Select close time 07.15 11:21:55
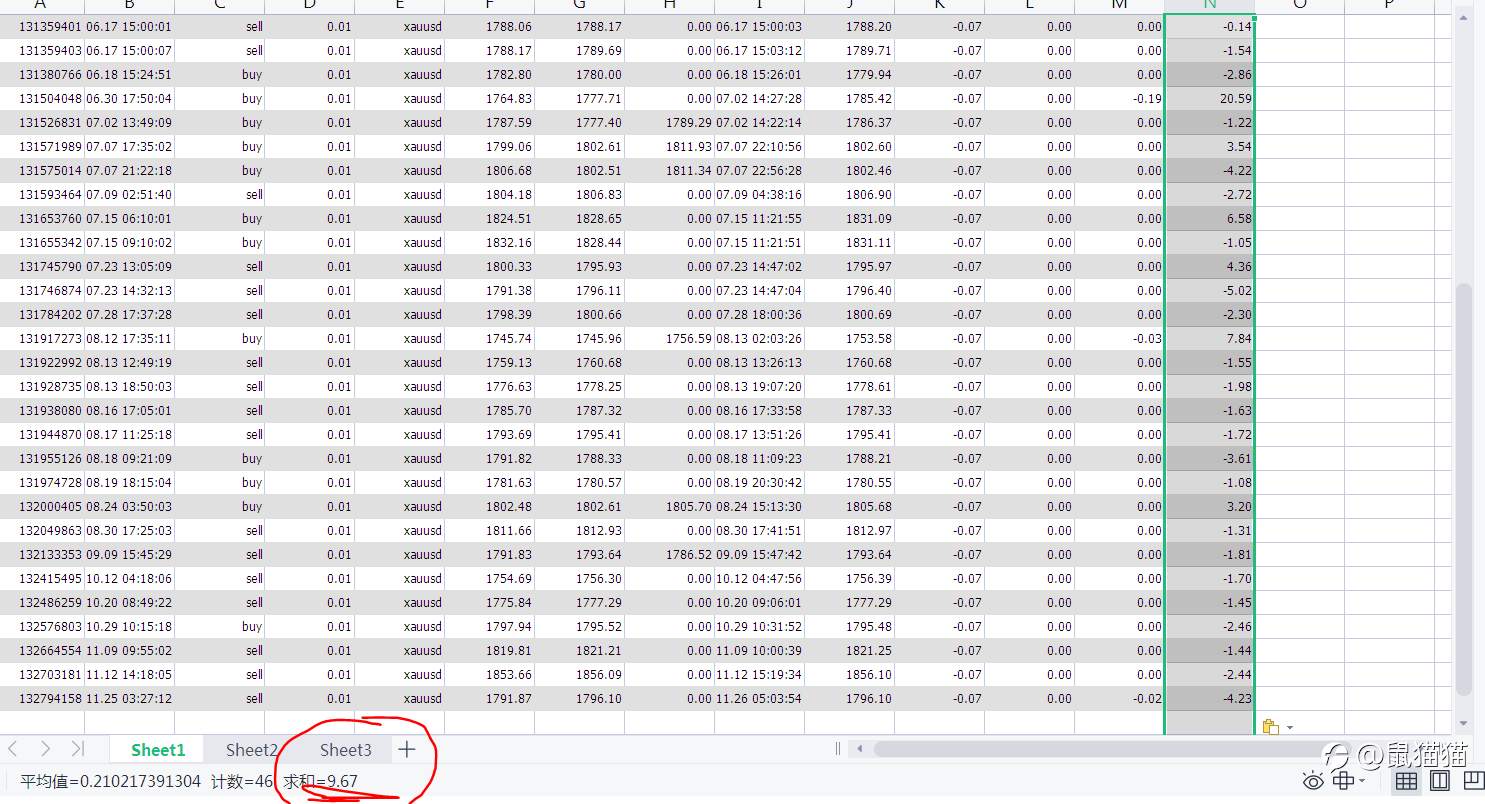1485x804 pixels. 759,219
